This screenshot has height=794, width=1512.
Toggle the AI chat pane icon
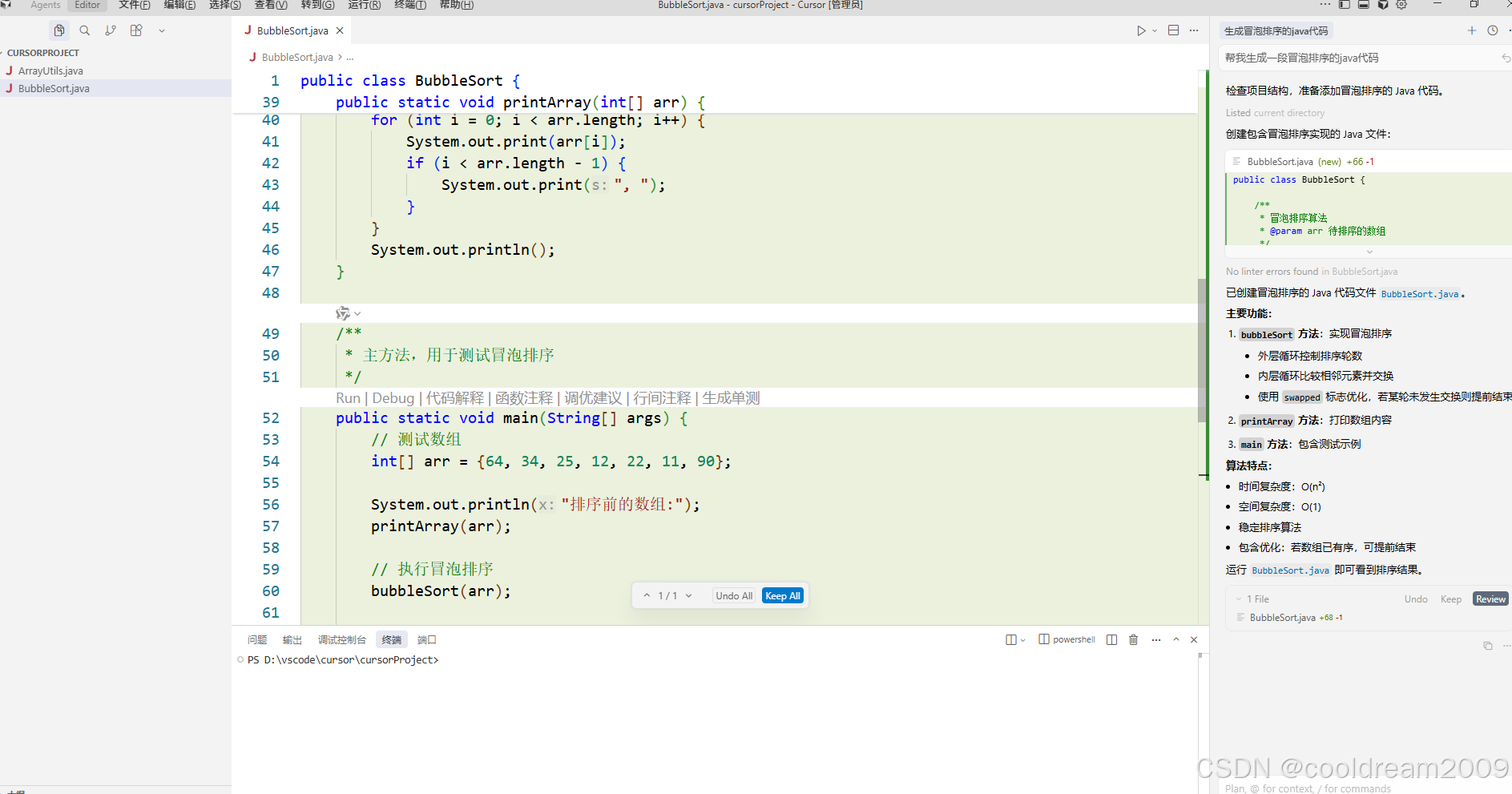(x=1383, y=5)
